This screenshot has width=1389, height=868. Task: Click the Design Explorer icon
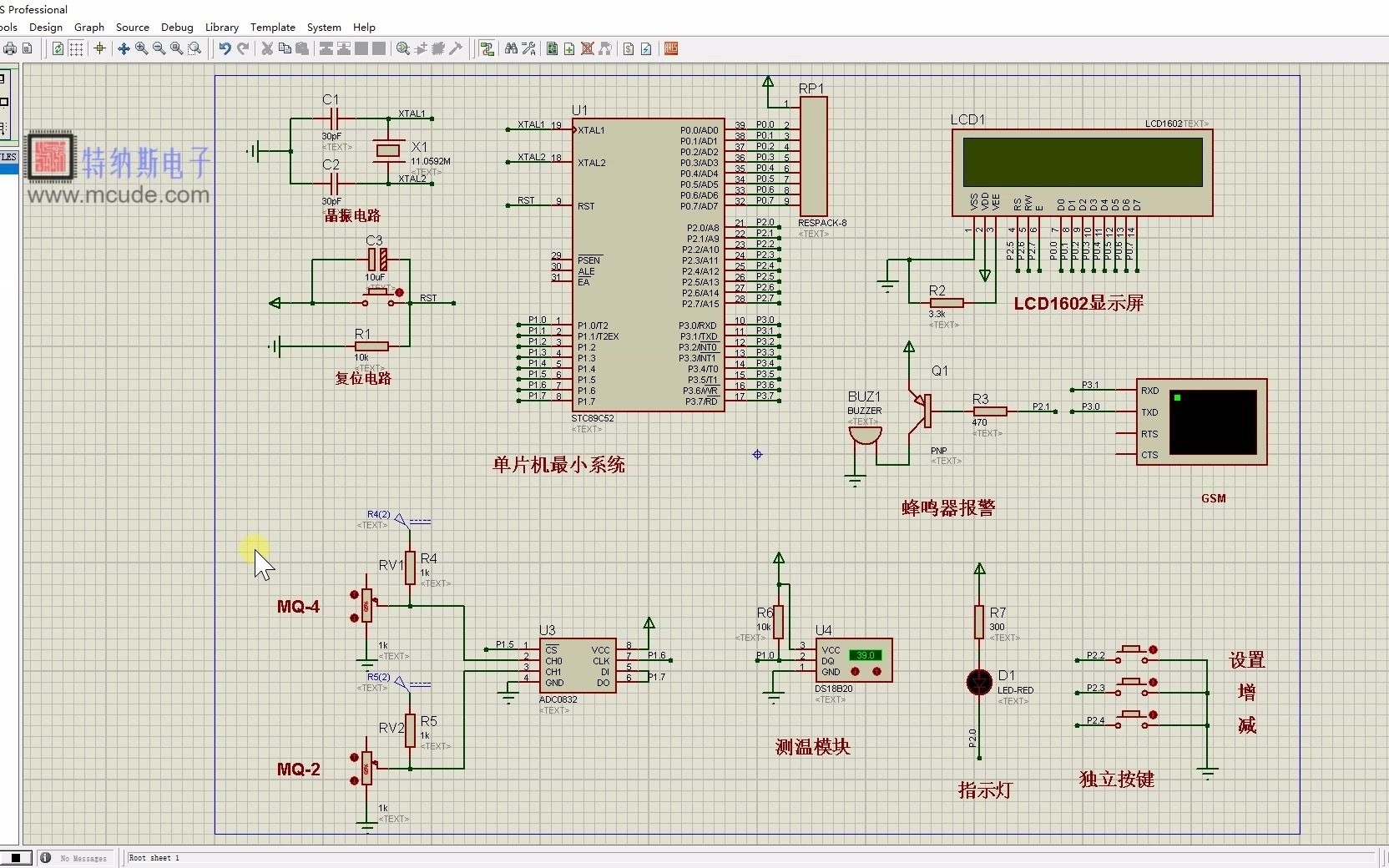point(552,48)
